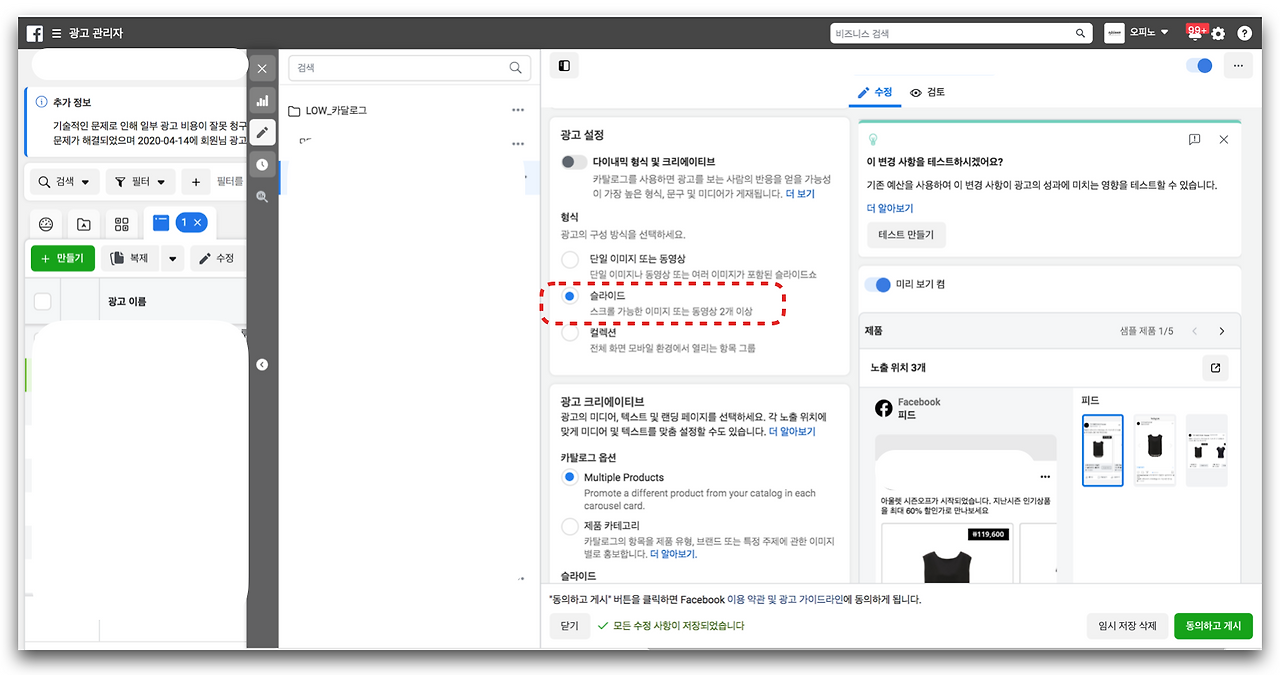Image resolution: width=1280 pixels, height=675 pixels.
Task: Open the analytics chart icon in left sidebar
Action: coord(262,101)
